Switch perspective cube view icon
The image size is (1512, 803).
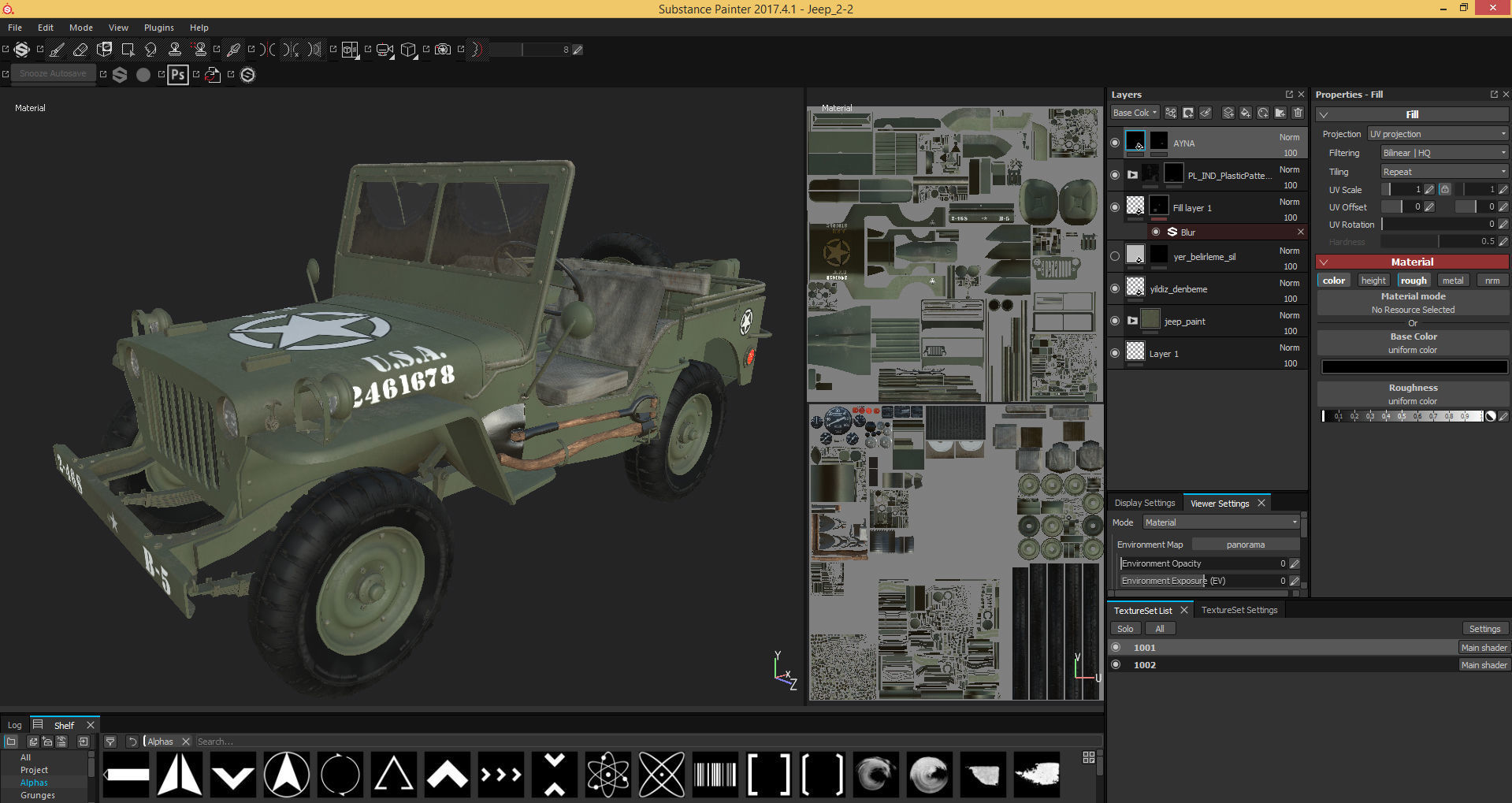(x=408, y=50)
